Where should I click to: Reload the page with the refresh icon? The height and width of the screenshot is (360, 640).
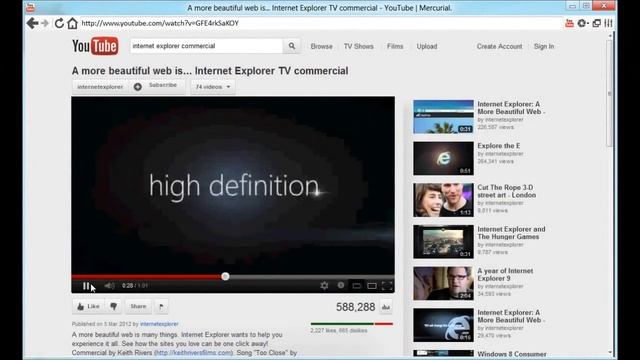click(x=59, y=23)
